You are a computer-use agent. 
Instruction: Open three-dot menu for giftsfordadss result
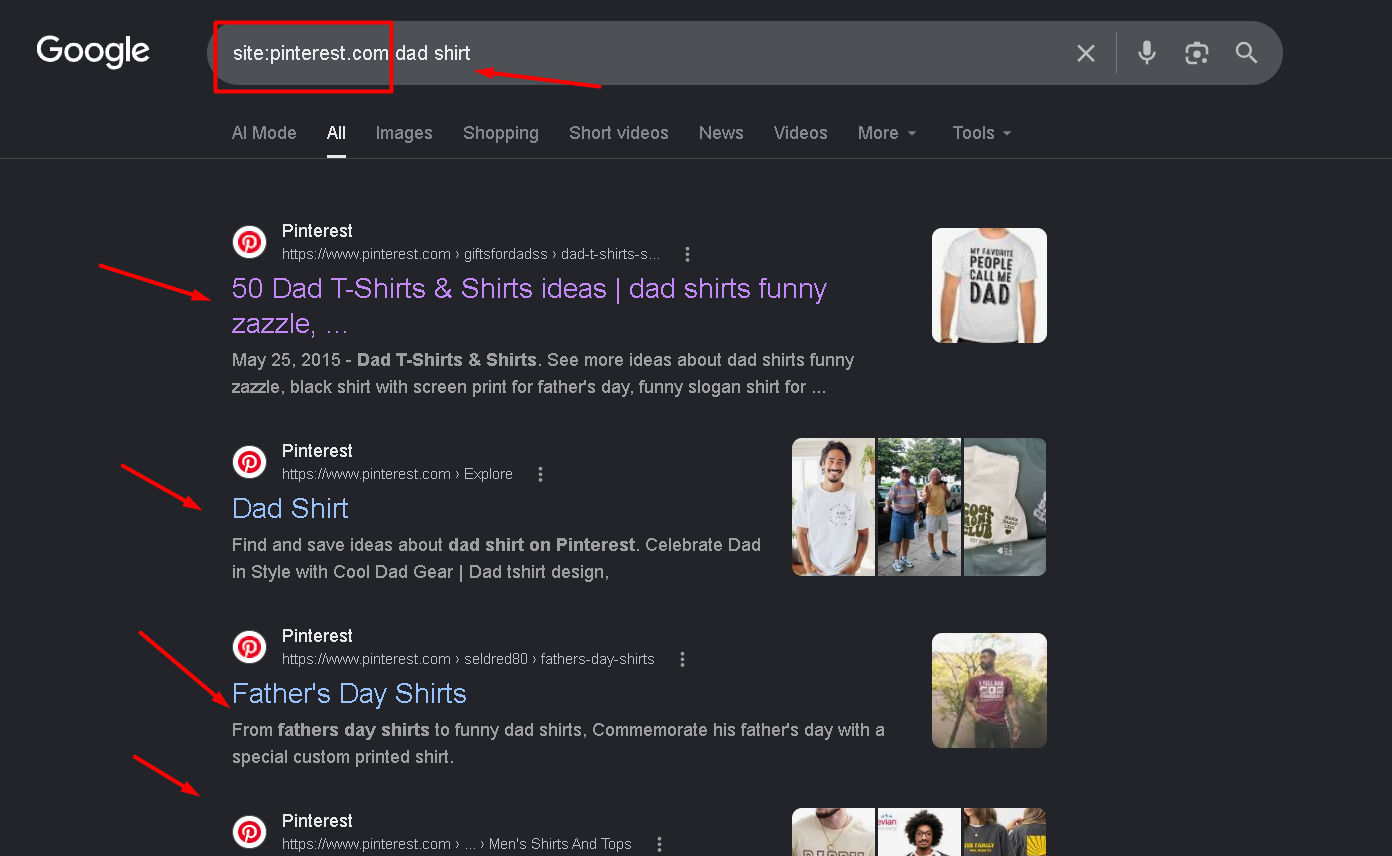[687, 254]
